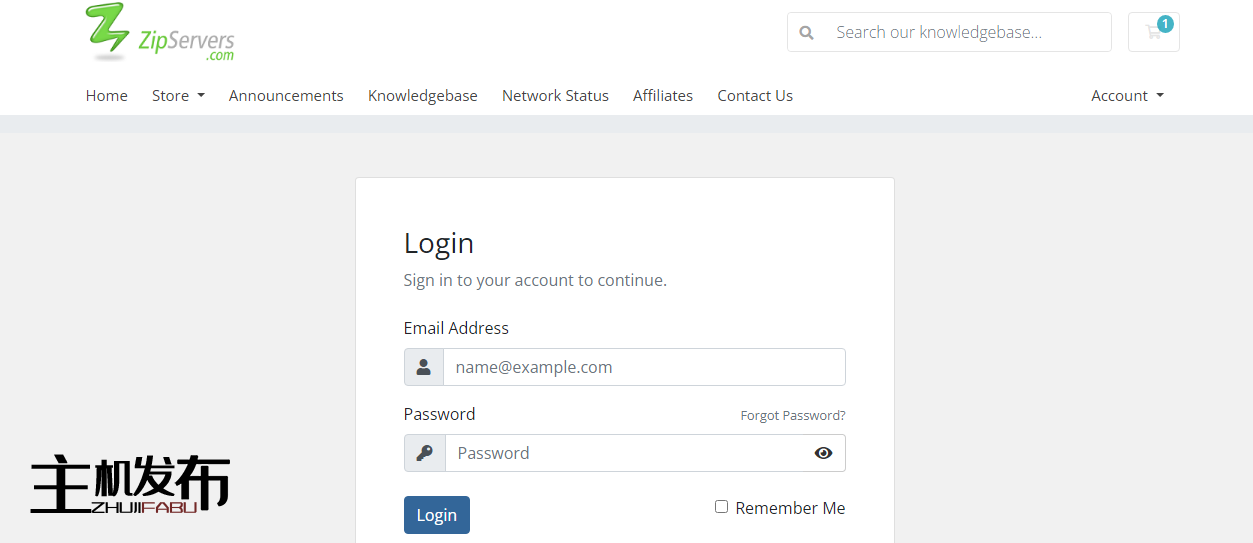Screen dimensions: 1253x543
Task: Click the search magnifier icon
Action: [x=807, y=32]
